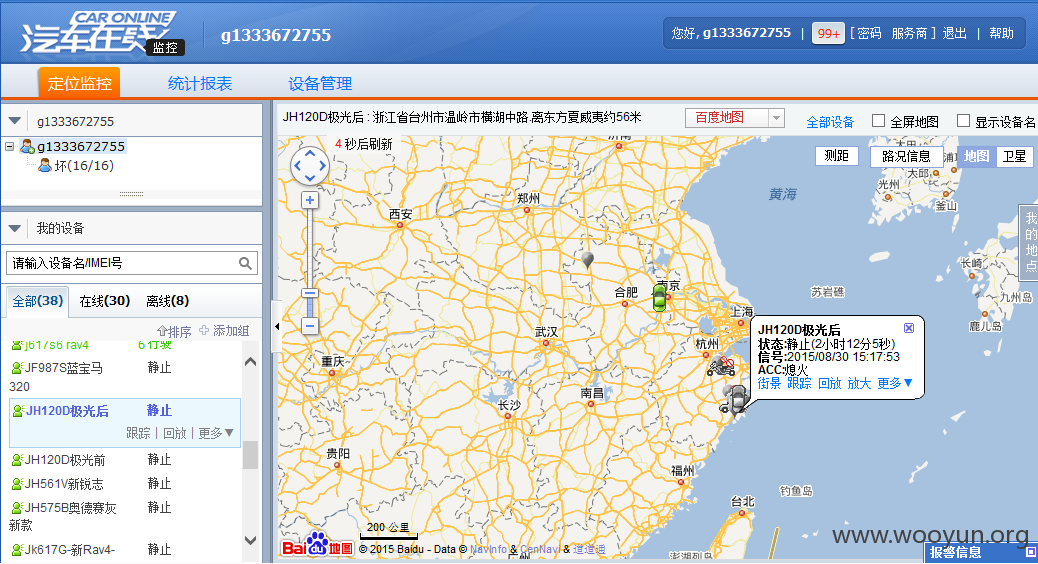Collapse the g1333672755 account panel triangle
The image size is (1038, 564).
[x=15, y=121]
